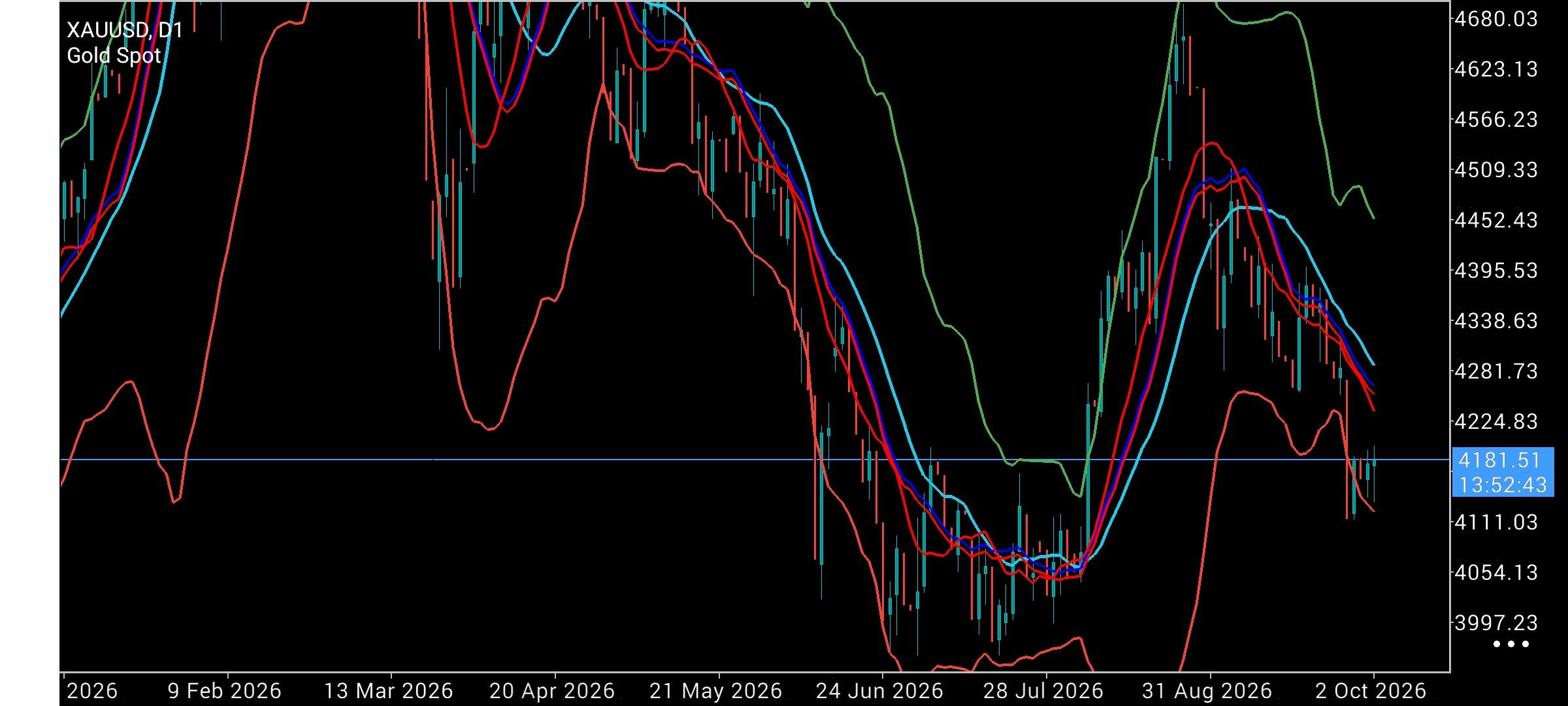Tap the 4566.23 price scale label
The height and width of the screenshot is (706, 1568).
click(1495, 120)
